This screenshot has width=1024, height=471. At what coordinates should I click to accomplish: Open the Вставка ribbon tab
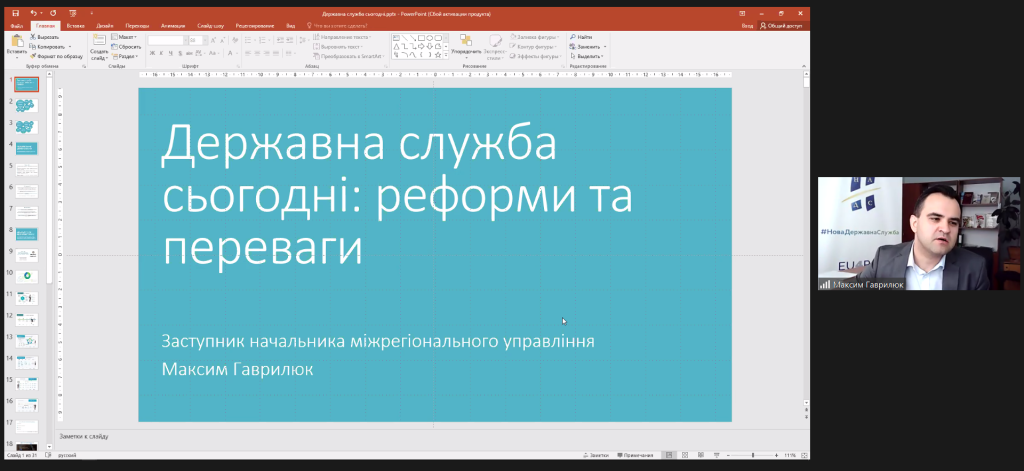coord(76,25)
